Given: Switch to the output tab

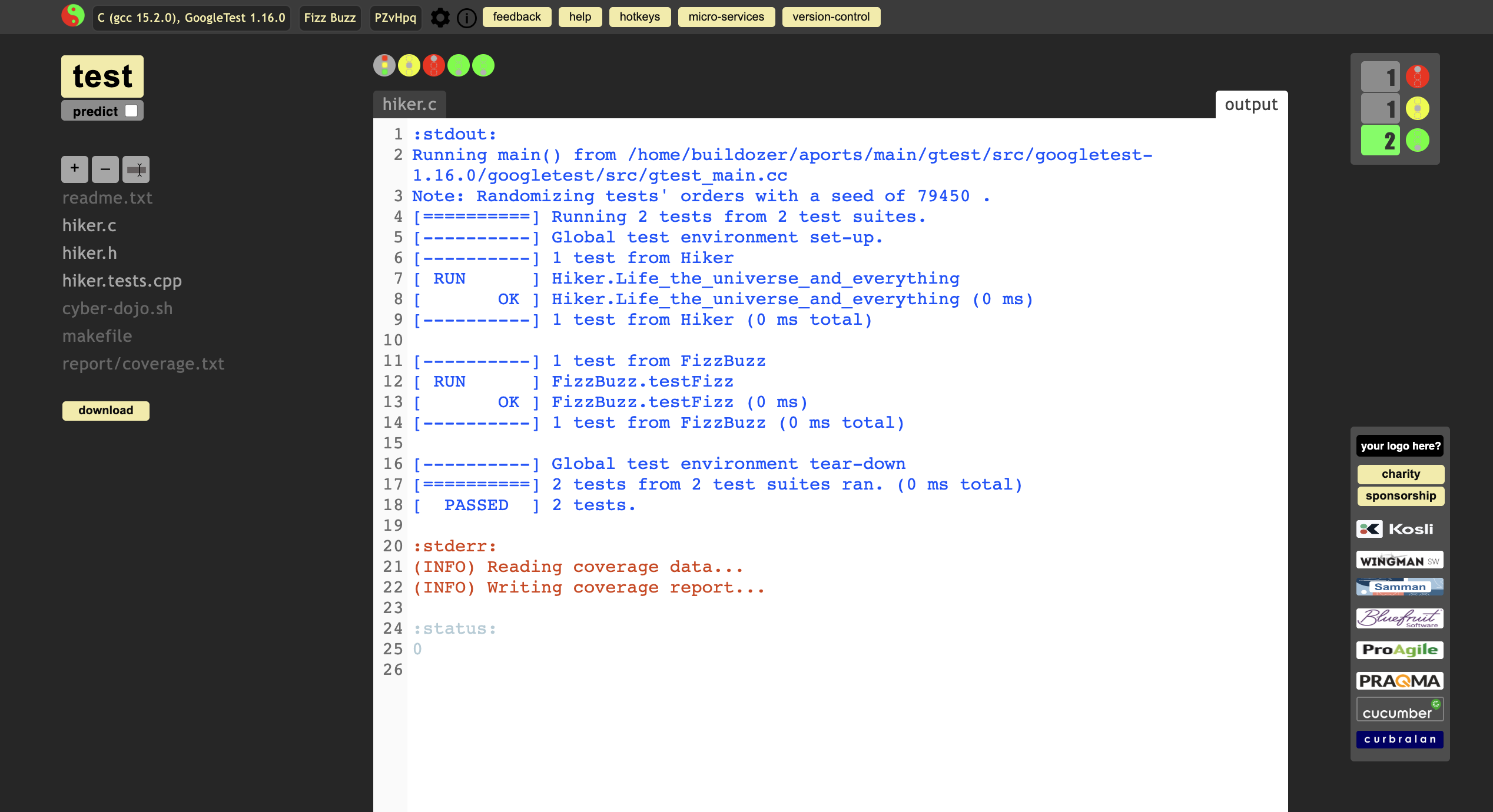Looking at the screenshot, I should [1251, 105].
